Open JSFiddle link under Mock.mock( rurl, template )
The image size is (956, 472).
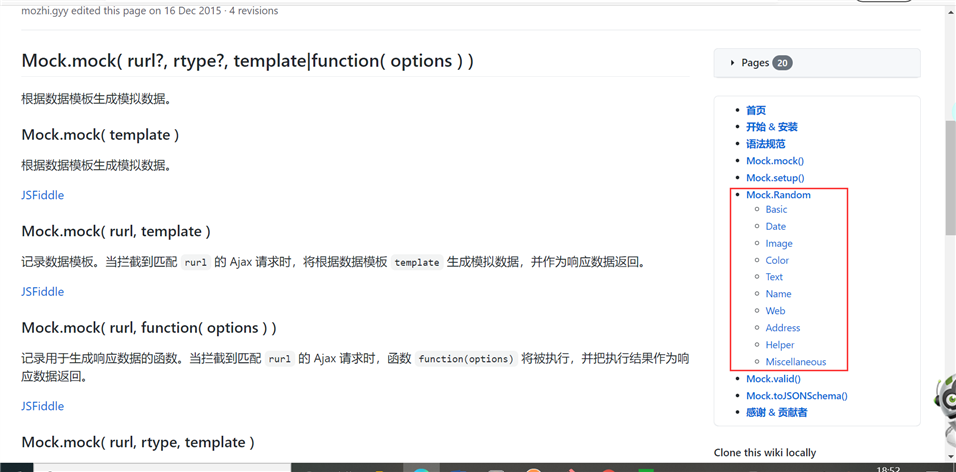tap(43, 291)
